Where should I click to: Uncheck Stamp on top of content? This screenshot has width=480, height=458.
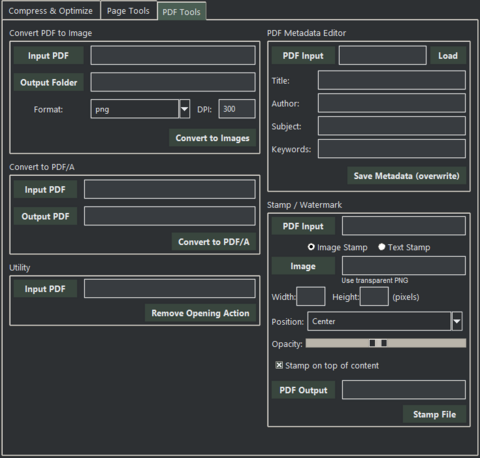click(327, 365)
